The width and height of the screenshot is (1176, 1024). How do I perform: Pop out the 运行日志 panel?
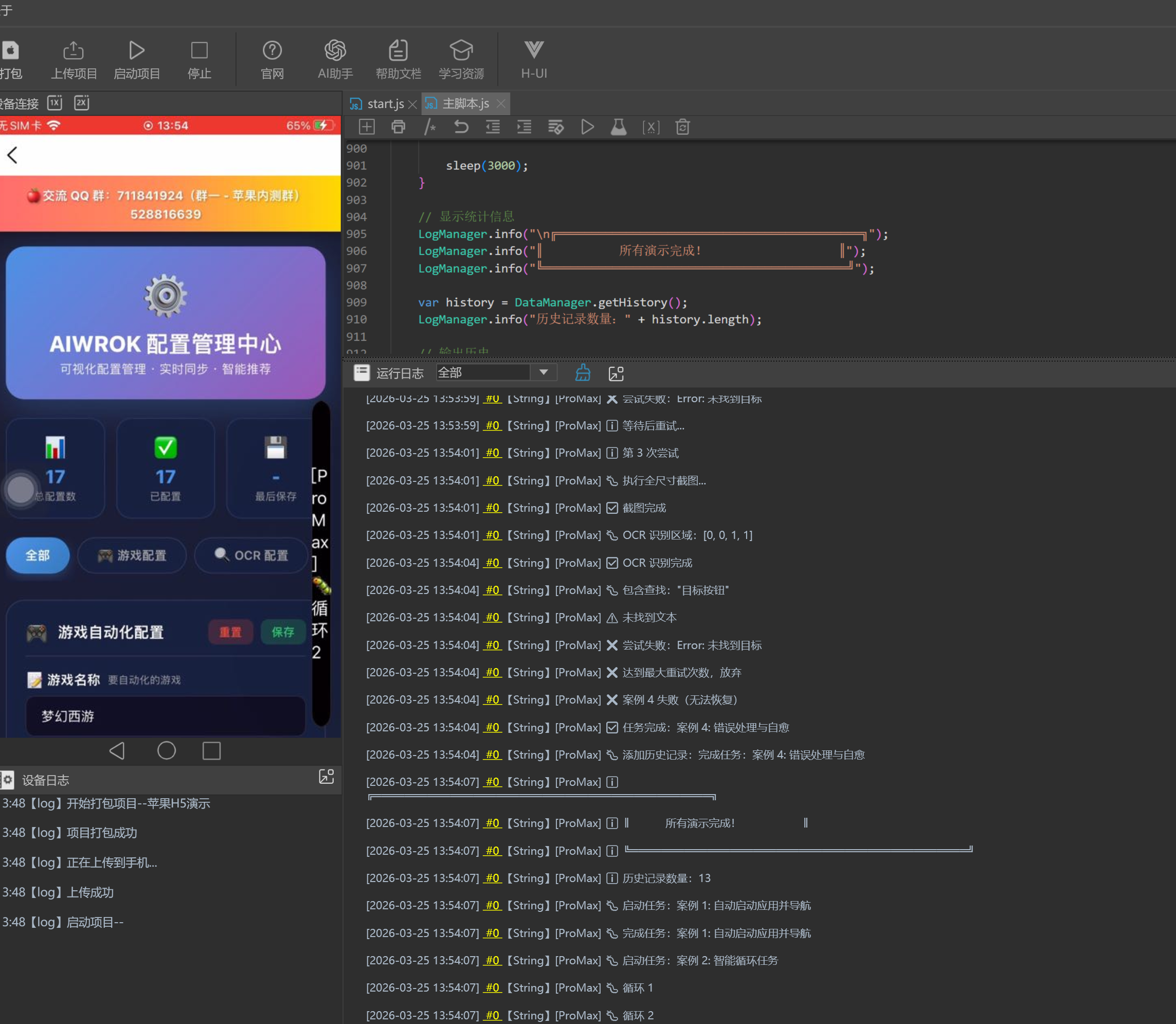click(616, 373)
